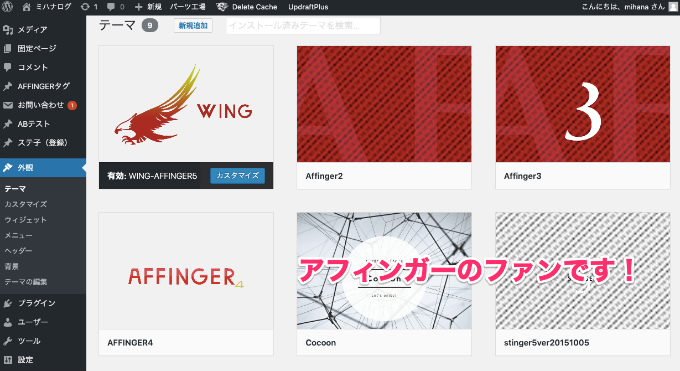This screenshot has width=680, height=371.
Task: Select the Cocoon theme thumbnail
Action: pos(384,271)
